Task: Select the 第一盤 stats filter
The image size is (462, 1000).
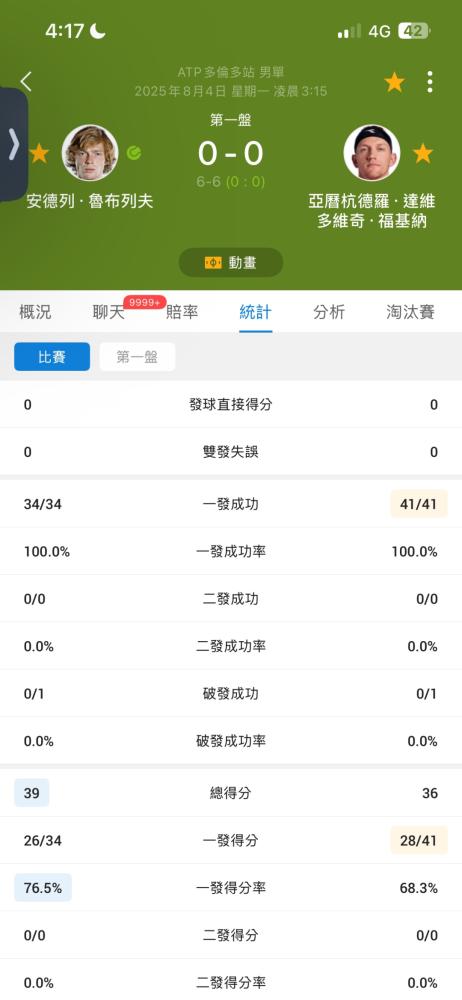Action: pyautogui.click(x=137, y=357)
